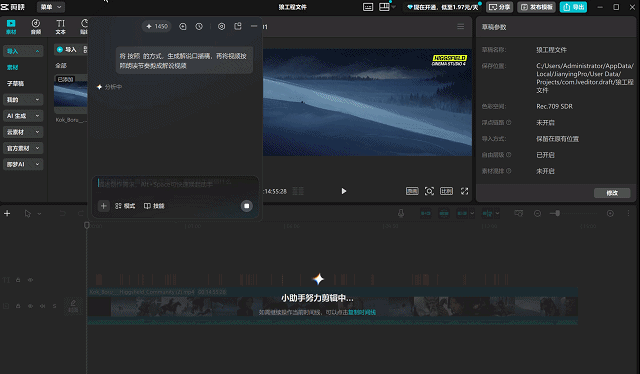The height and width of the screenshot is (374, 640).
Task: Pop out the AI assistant panel
Action: (238, 27)
